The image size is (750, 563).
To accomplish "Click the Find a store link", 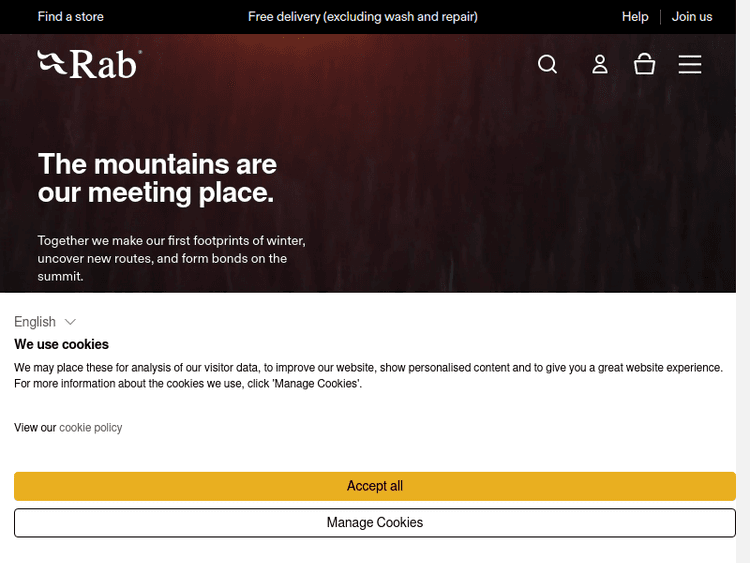I will click(x=70, y=16).
